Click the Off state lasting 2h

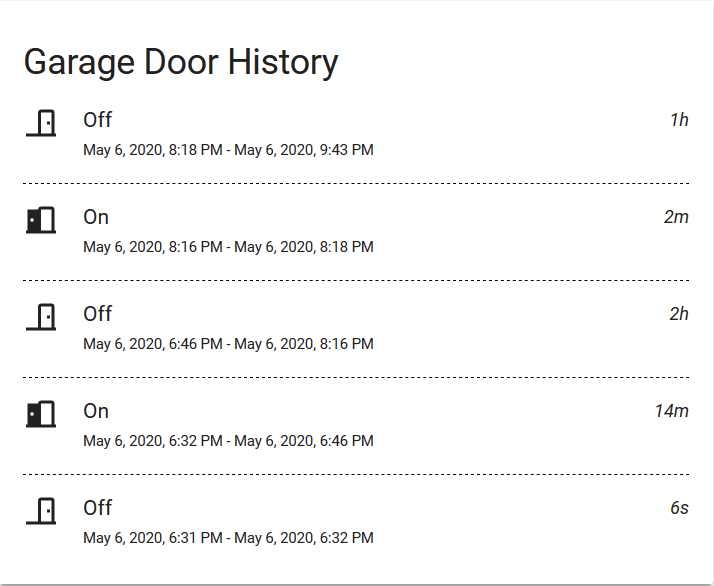point(97,314)
